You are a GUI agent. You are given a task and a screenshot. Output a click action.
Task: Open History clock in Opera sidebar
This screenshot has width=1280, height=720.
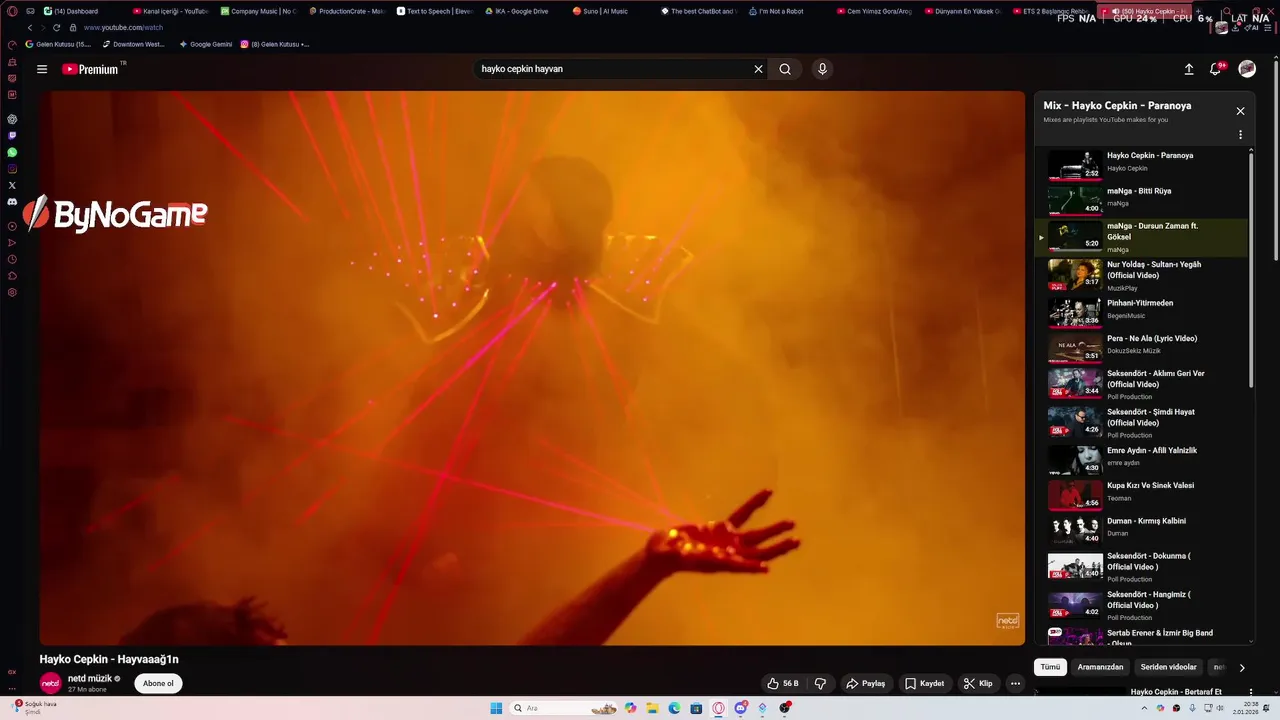tap(12, 259)
